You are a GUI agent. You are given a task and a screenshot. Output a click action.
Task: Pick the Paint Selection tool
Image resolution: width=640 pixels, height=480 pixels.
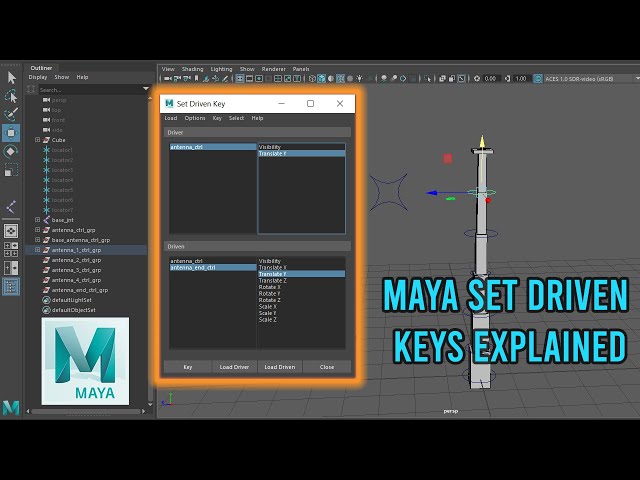point(11,114)
